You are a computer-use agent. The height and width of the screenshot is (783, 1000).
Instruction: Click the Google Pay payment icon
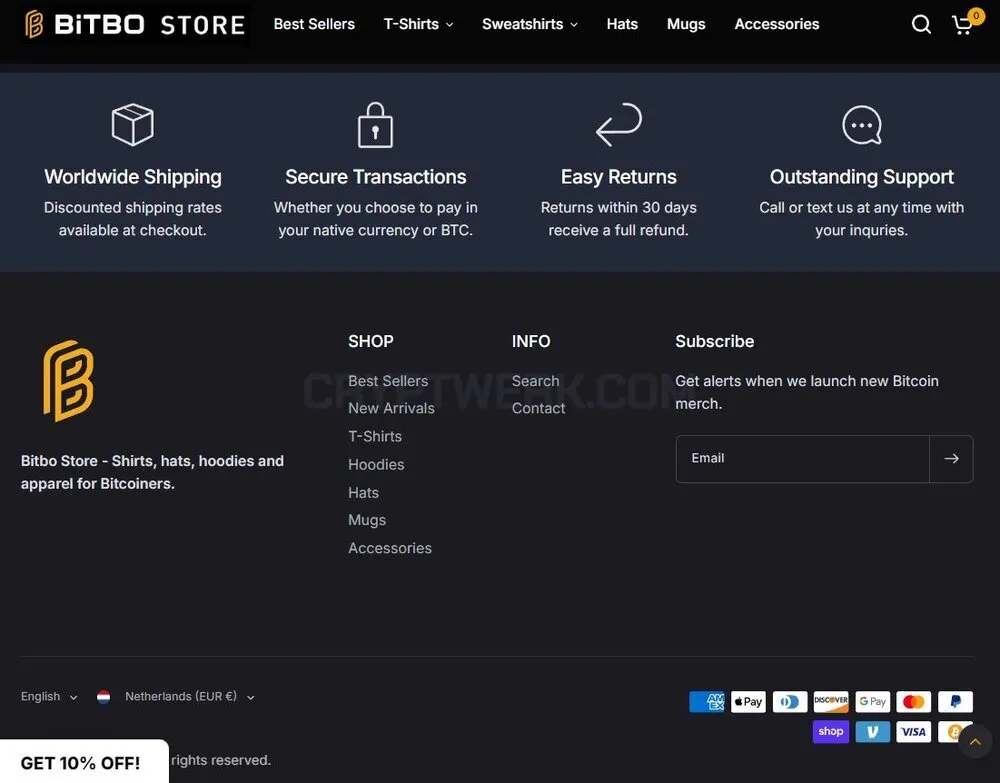click(872, 702)
